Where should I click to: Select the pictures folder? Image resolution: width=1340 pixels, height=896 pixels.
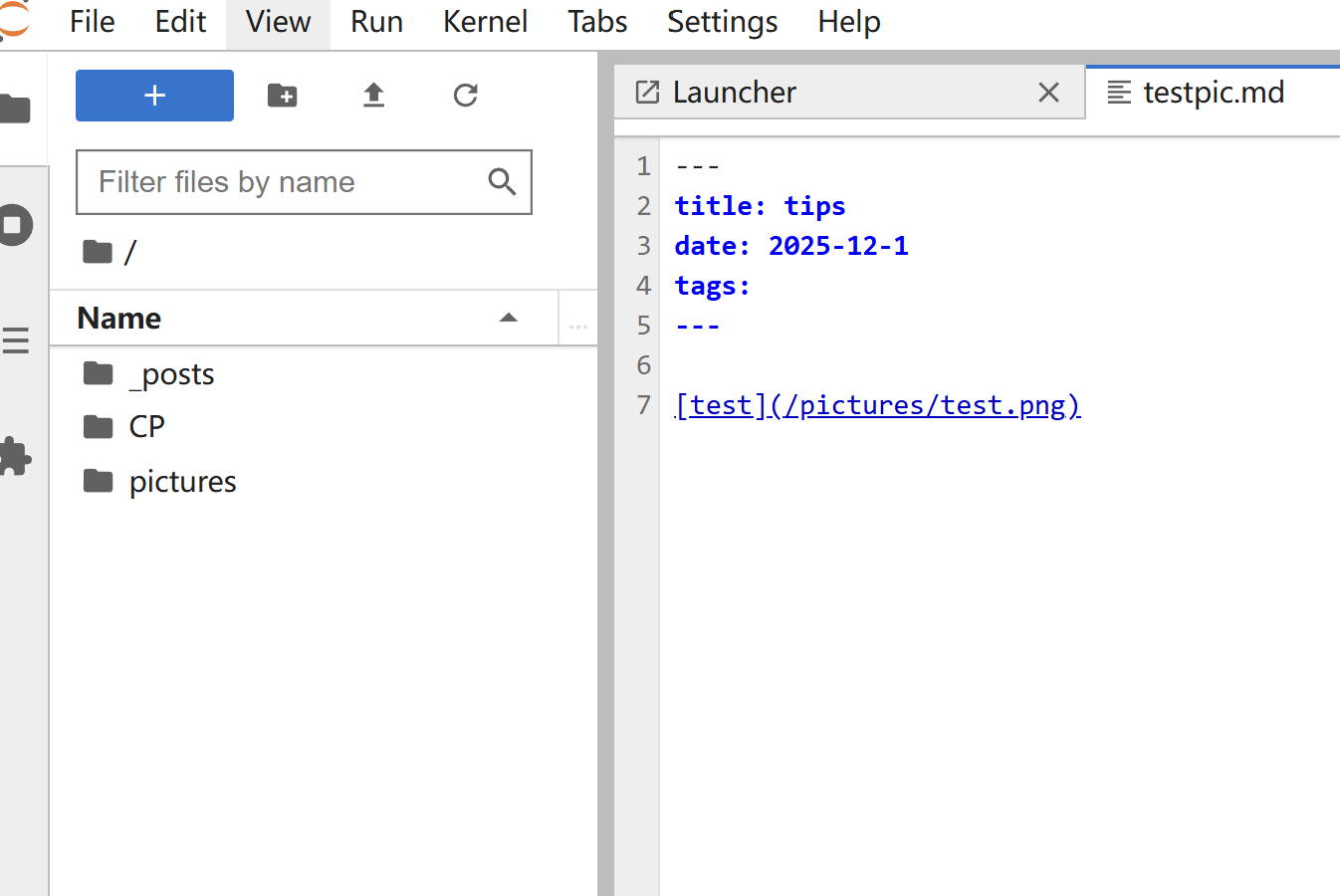[x=182, y=482]
